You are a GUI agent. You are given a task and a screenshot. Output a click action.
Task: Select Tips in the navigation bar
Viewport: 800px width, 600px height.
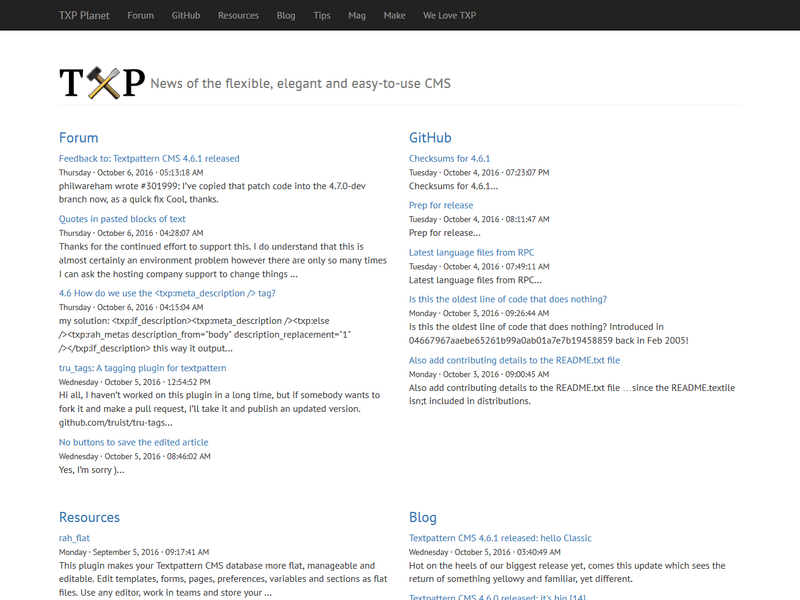(x=322, y=15)
